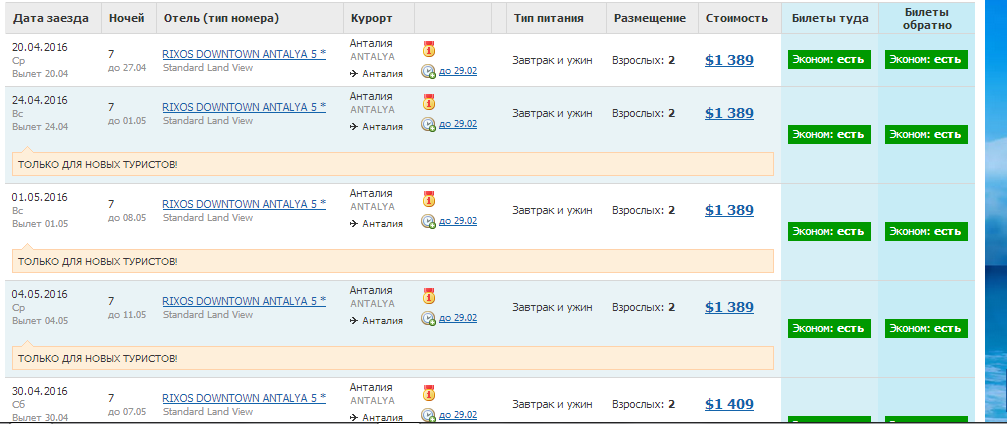Click the до 29.02 link in the 01.05.2016 row
This screenshot has height=424, width=1007.
pyautogui.click(x=458, y=221)
